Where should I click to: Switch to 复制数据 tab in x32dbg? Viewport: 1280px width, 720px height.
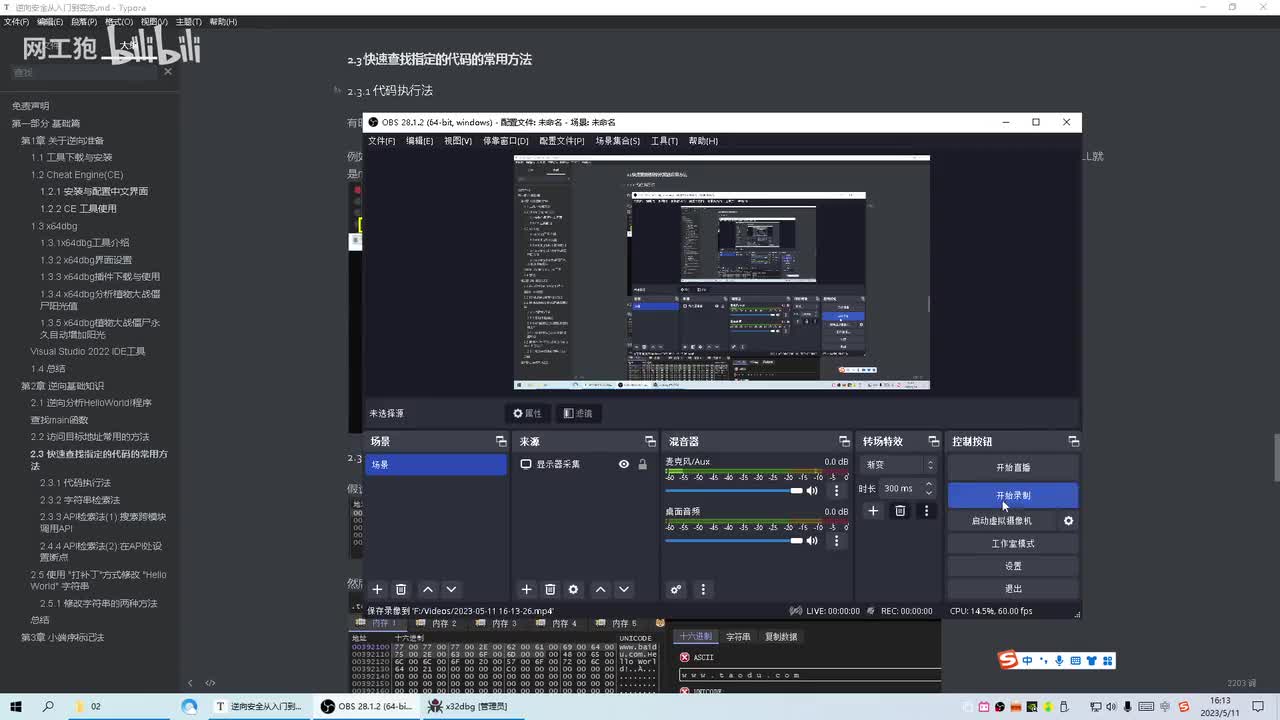point(781,637)
